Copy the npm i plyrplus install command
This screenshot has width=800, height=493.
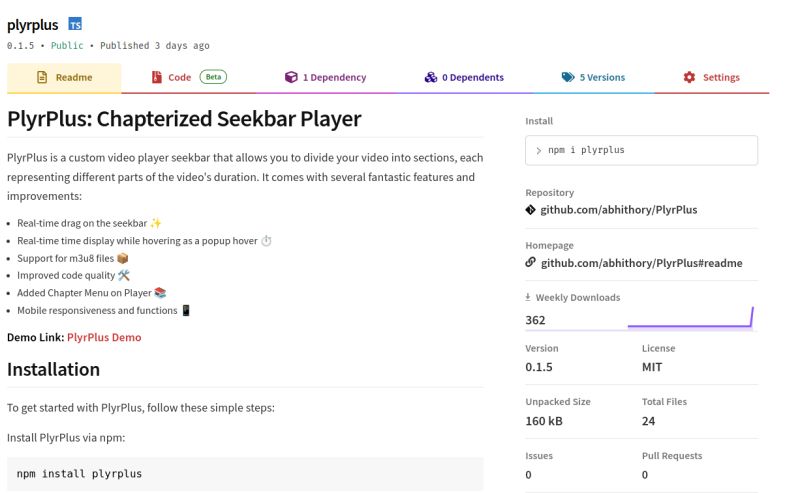point(641,150)
